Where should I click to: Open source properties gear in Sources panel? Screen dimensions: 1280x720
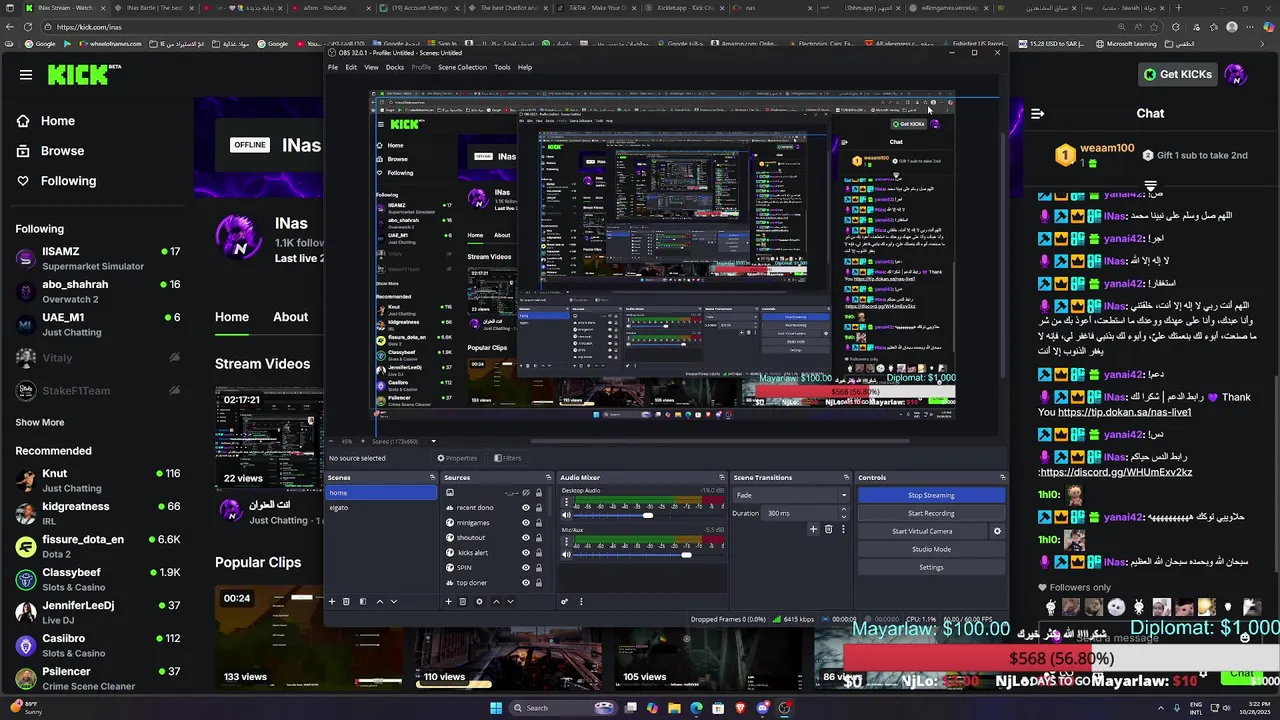(x=479, y=601)
